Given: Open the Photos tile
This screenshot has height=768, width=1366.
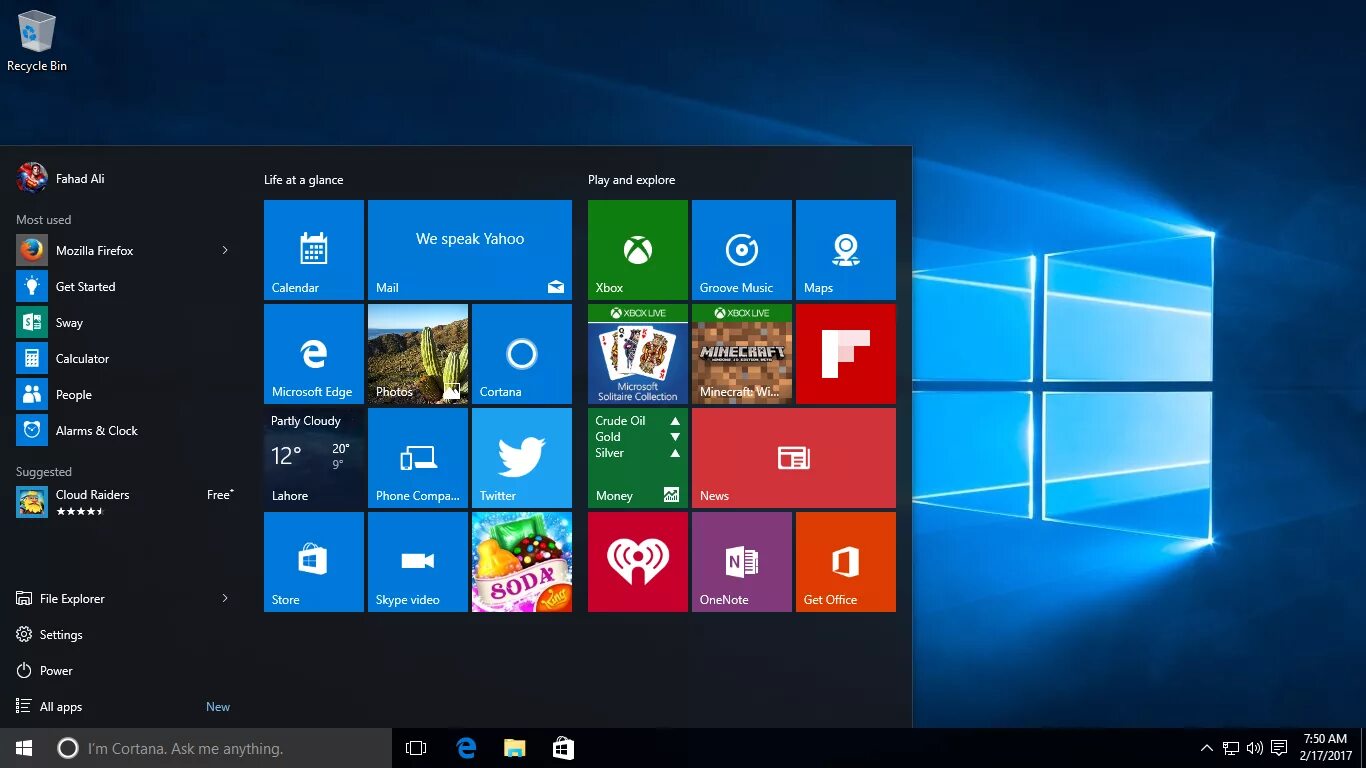Looking at the screenshot, I should click(418, 354).
